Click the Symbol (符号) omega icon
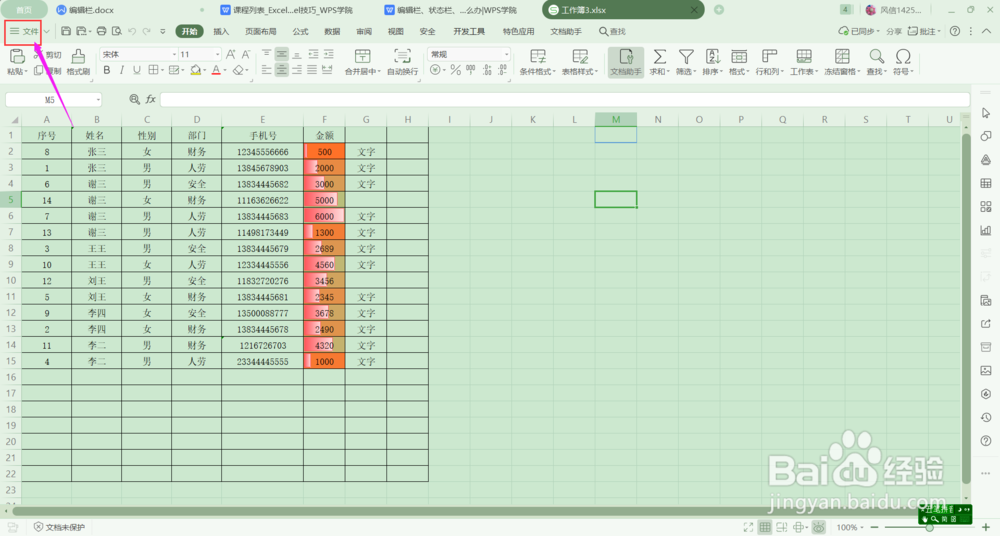The height and width of the screenshot is (536, 1000). point(902,57)
